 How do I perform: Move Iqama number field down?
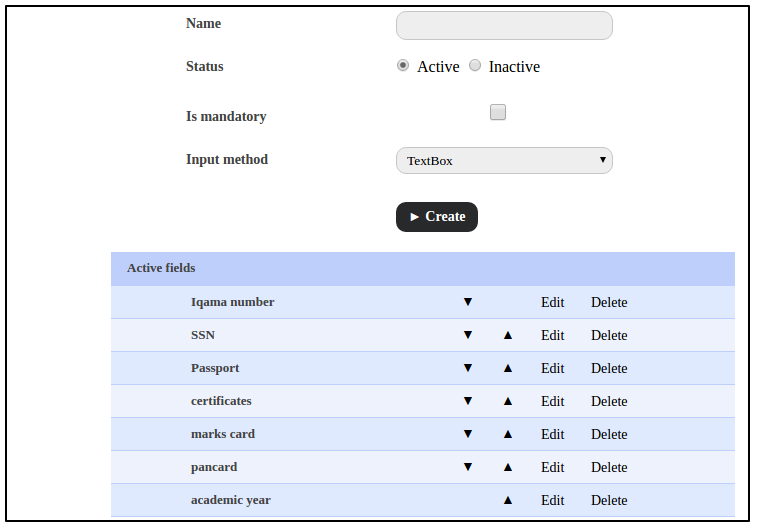(x=467, y=302)
